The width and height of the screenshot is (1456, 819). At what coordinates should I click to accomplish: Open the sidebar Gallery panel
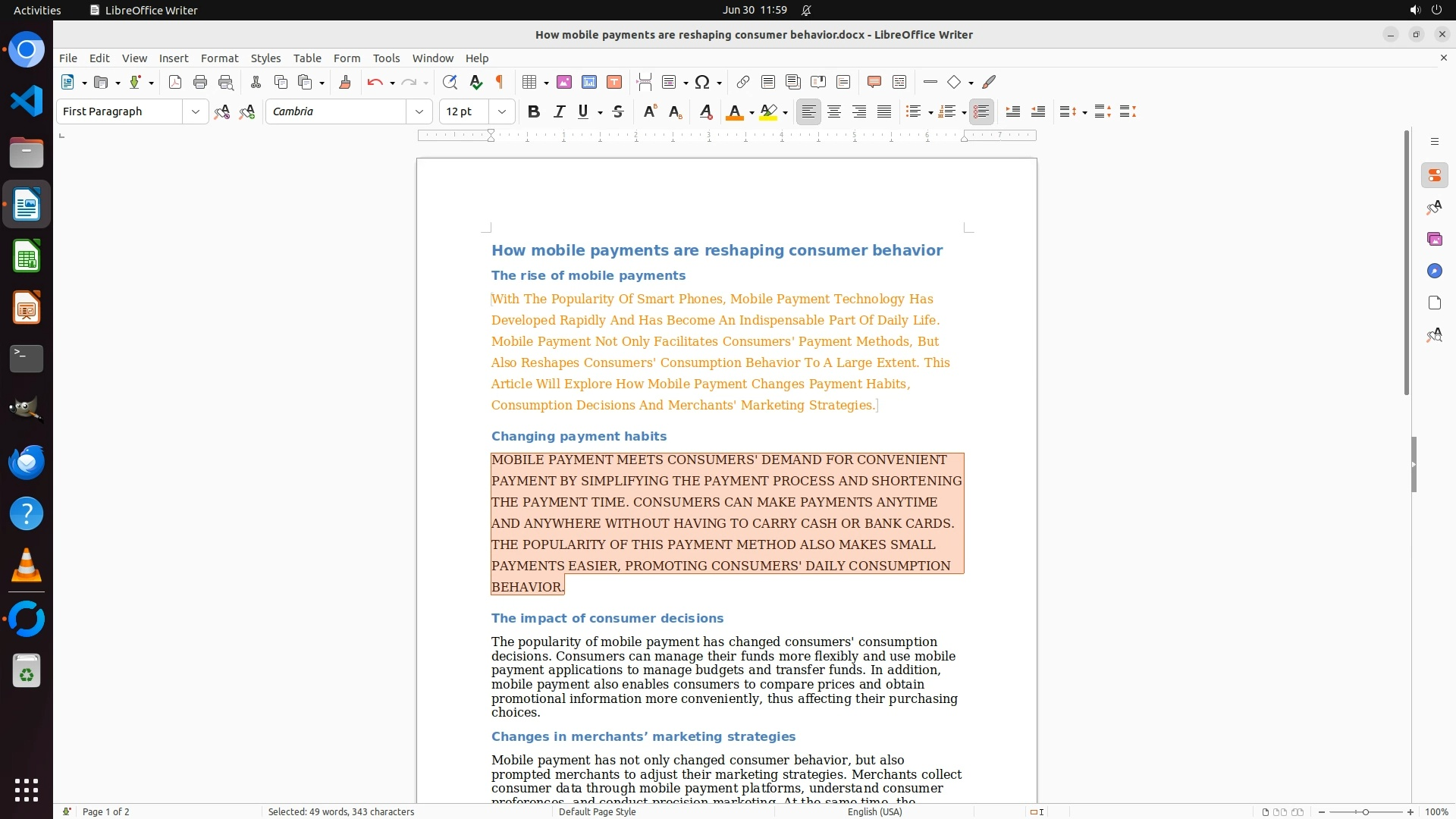tap(1434, 239)
